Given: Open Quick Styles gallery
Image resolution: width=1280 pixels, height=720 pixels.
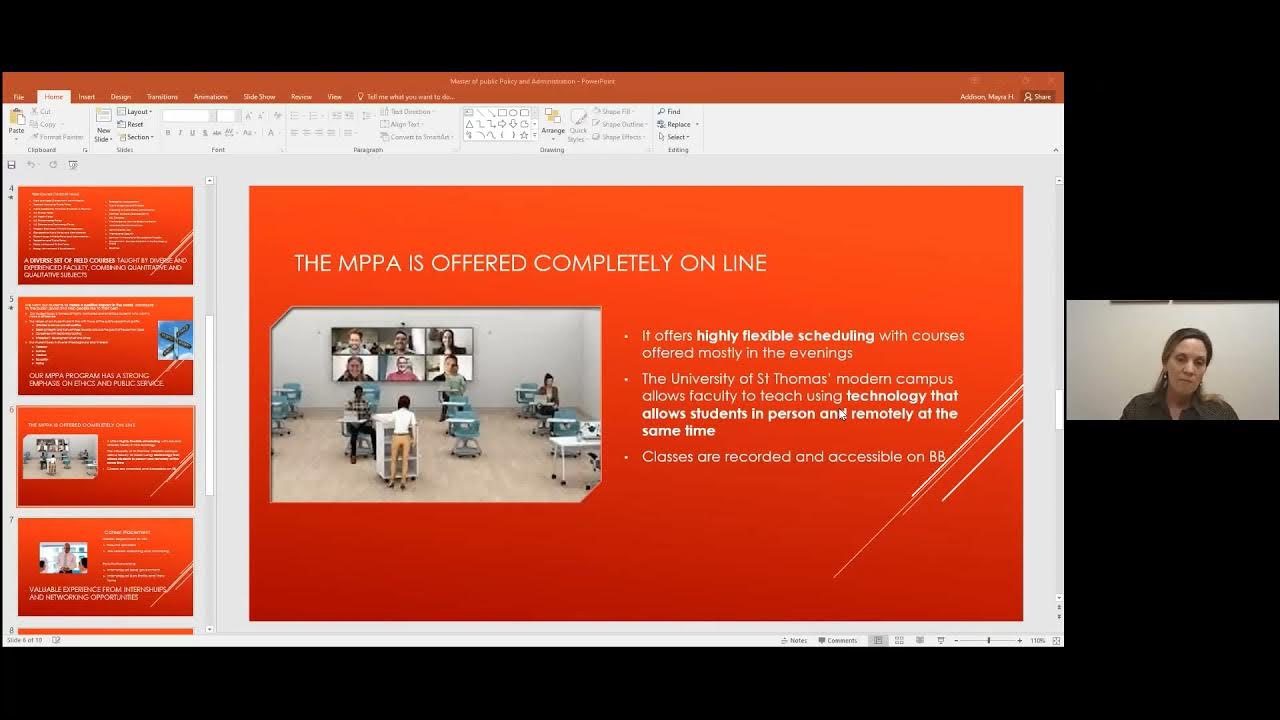Looking at the screenshot, I should point(578,124).
